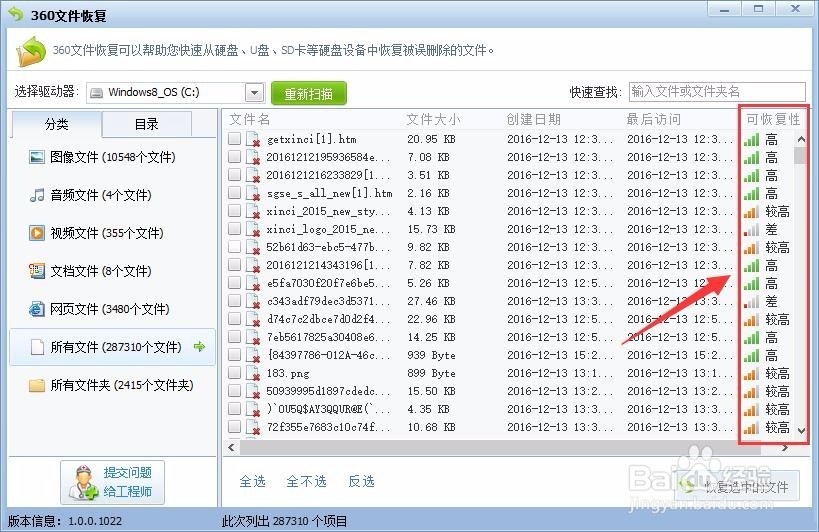The image size is (819, 532).
Task: Click the engineer doctor icon
Action: [x=84, y=483]
